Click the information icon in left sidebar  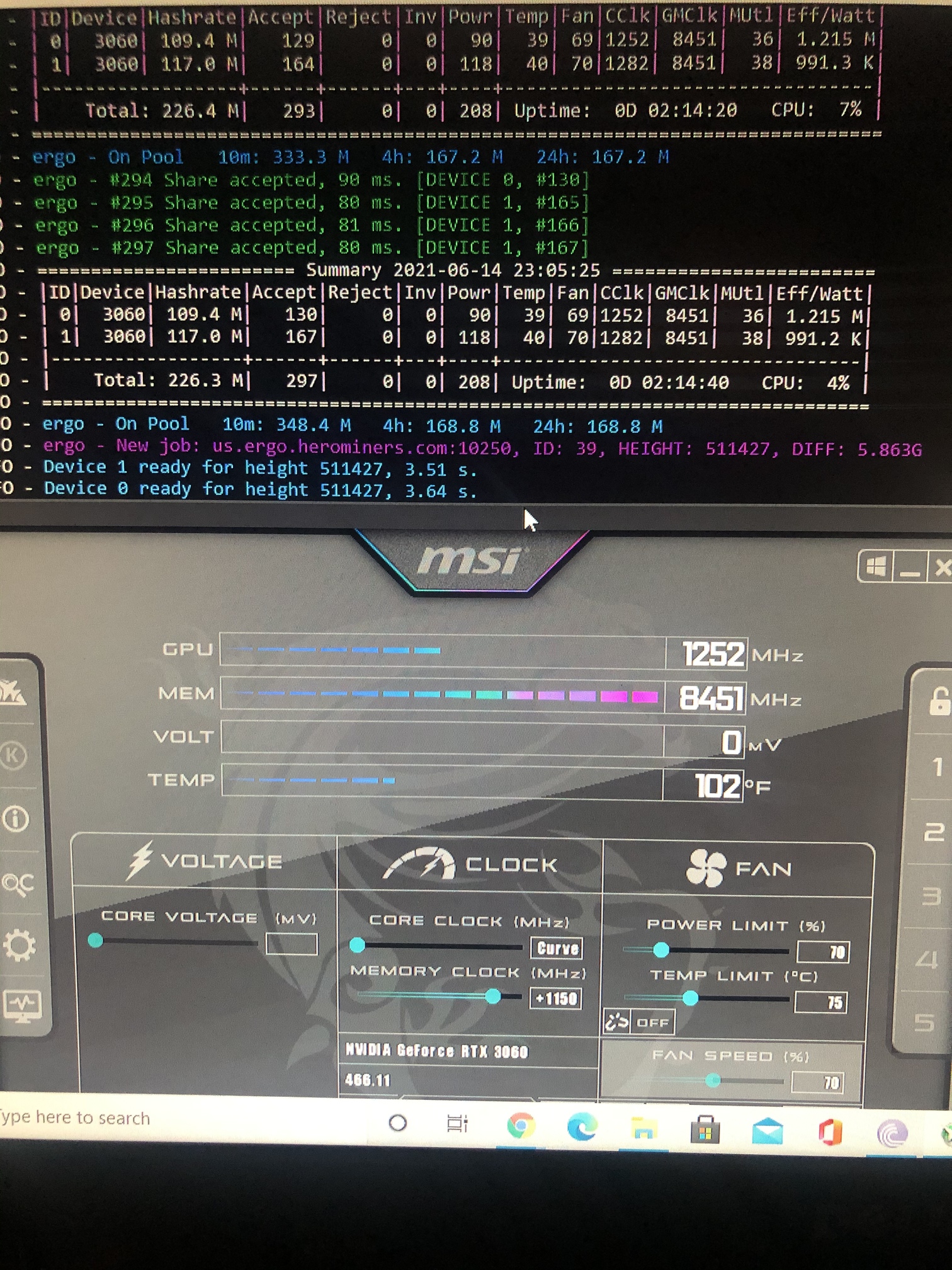pyautogui.click(x=16, y=819)
